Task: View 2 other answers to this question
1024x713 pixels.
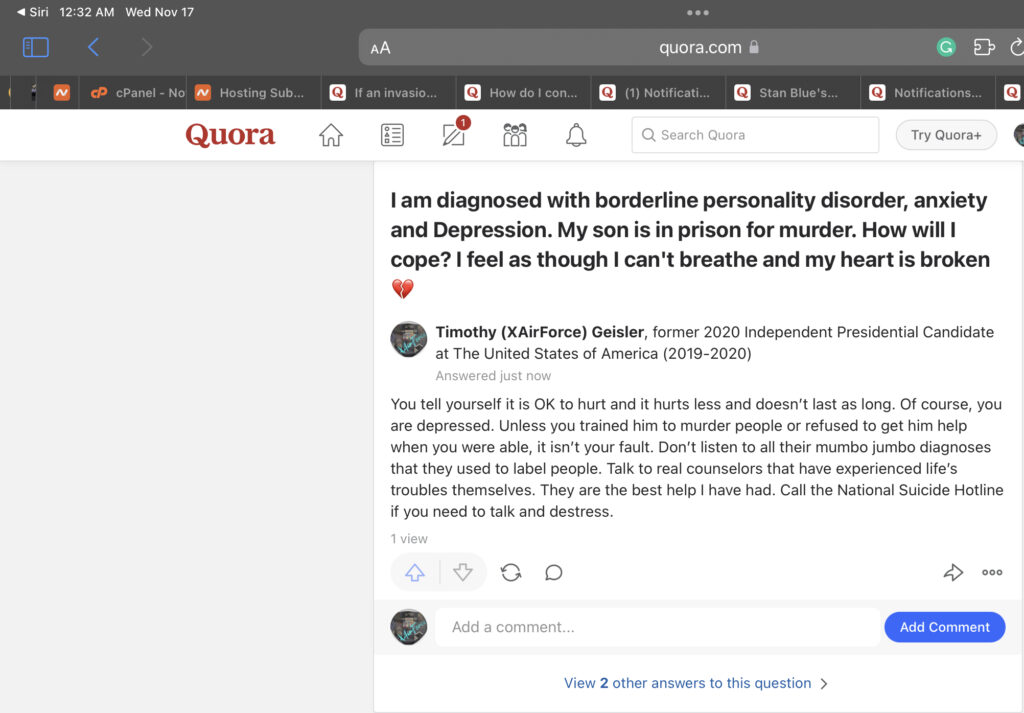Action: (696, 683)
